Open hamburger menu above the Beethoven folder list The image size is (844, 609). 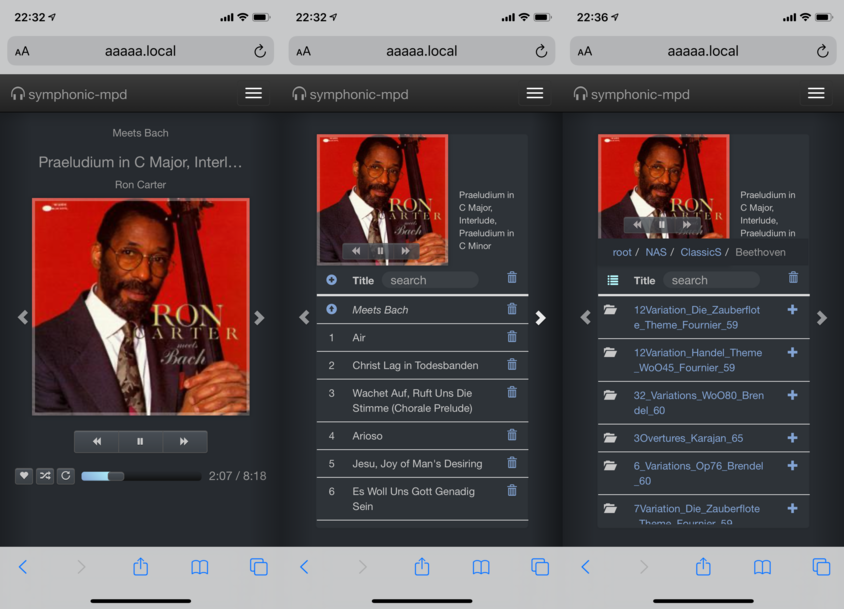click(816, 94)
